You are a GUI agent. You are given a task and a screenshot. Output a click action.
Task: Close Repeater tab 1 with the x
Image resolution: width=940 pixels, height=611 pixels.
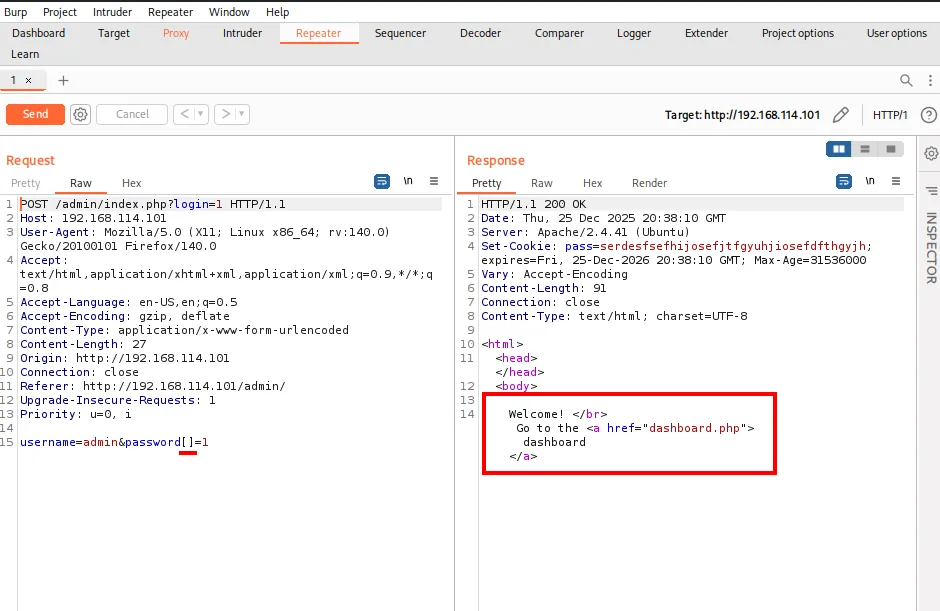[28, 80]
